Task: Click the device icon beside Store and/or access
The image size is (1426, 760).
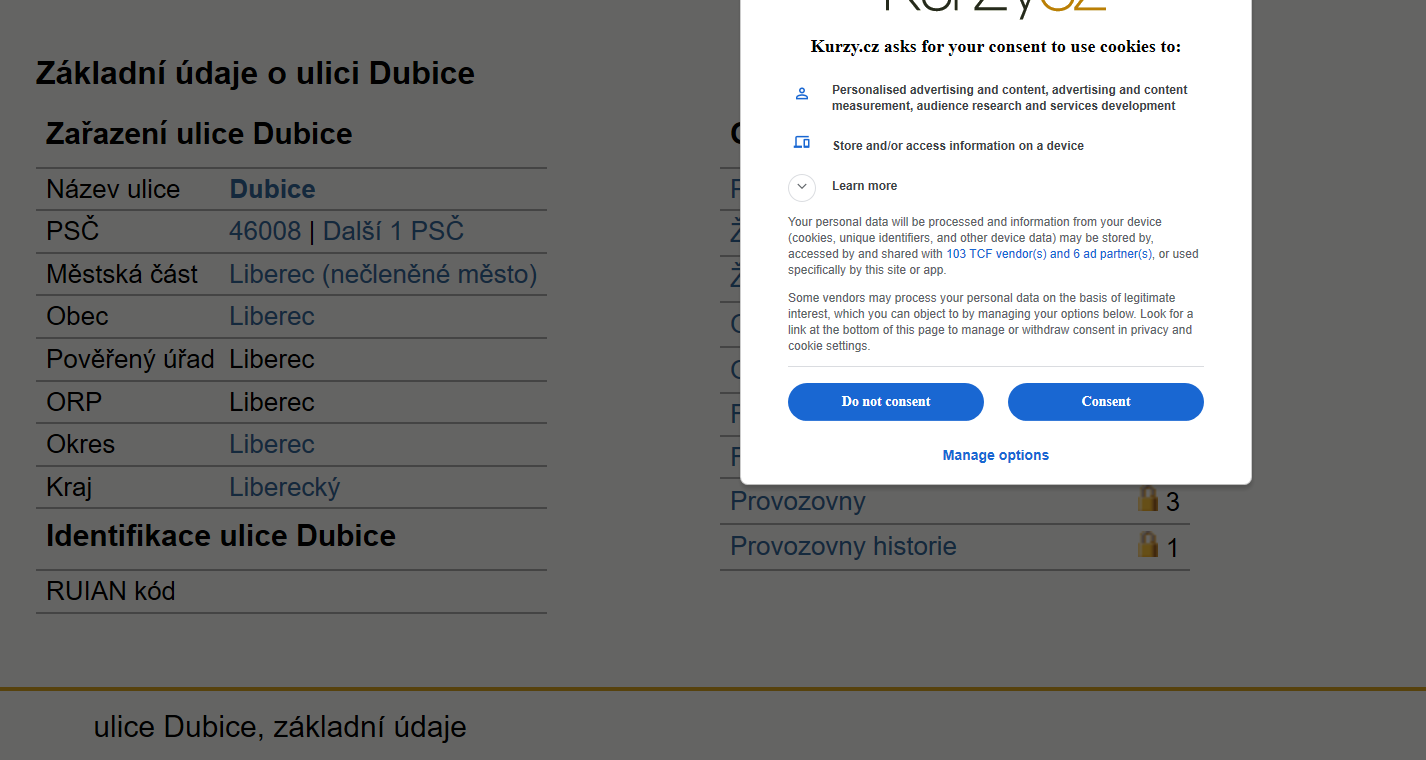Action: 801,142
